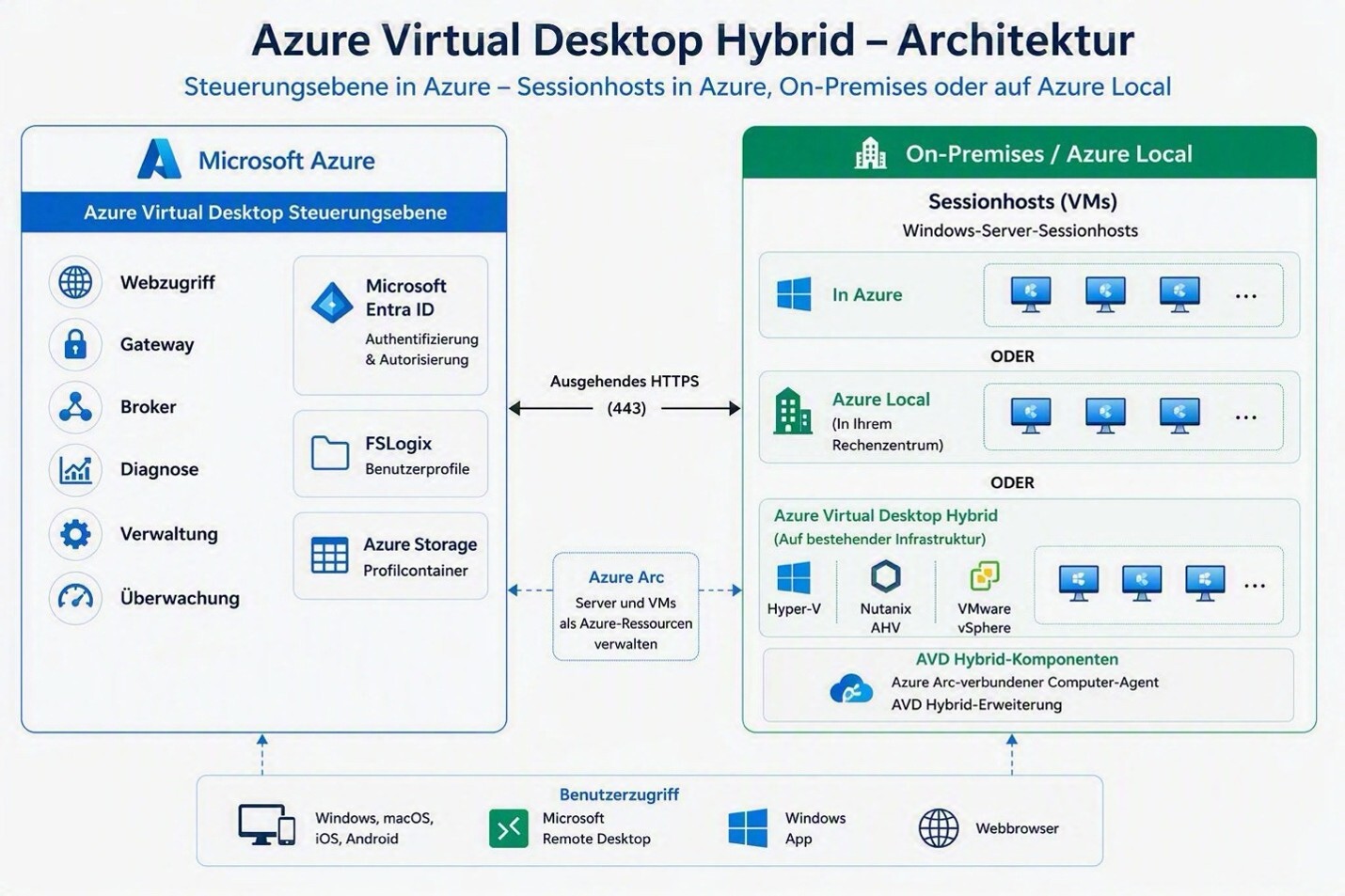This screenshot has width=1345, height=896.
Task: Click the Sessionhosts (VMs) heading
Action: (x=1022, y=201)
